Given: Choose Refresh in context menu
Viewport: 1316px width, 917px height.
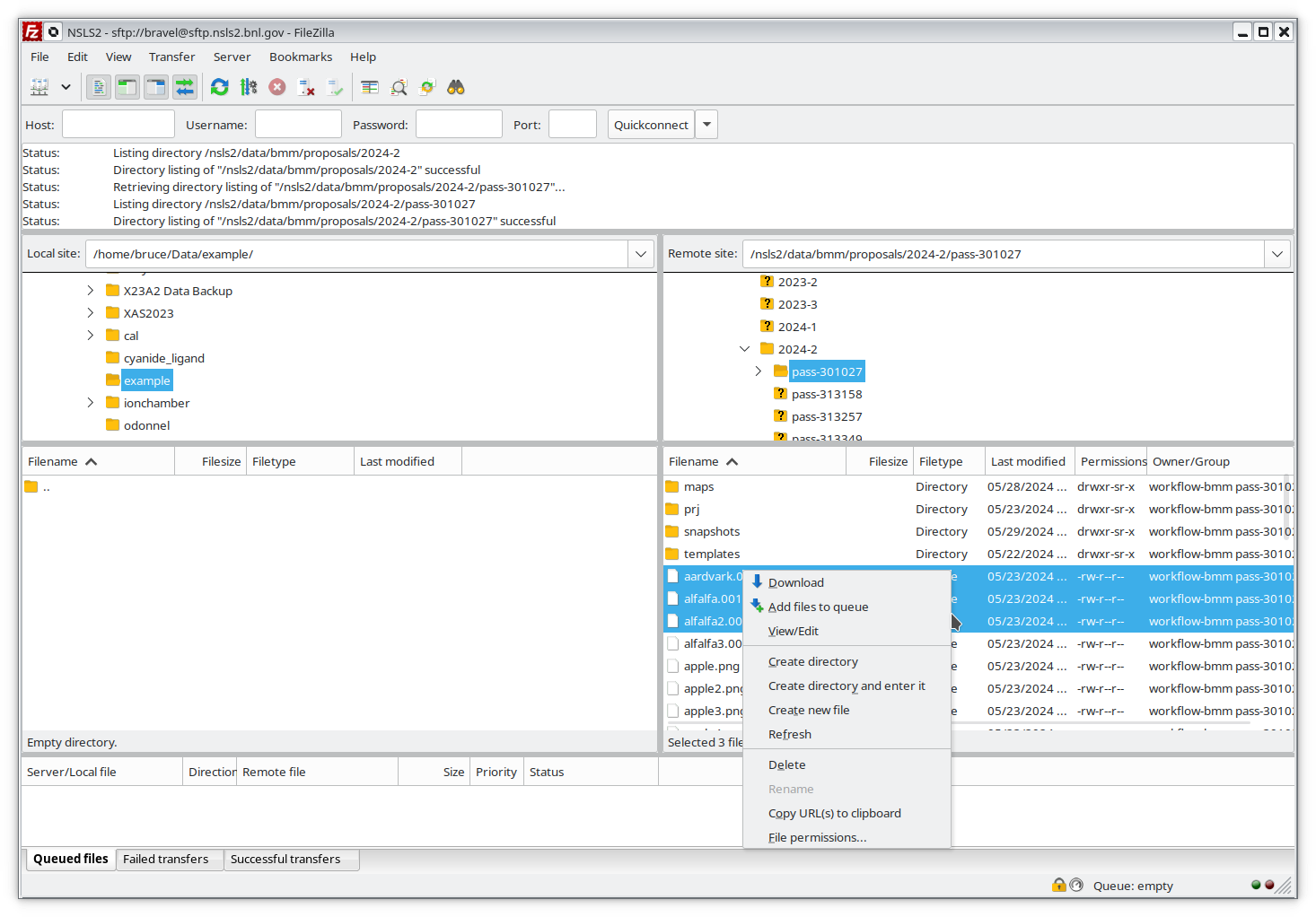Looking at the screenshot, I should pyautogui.click(x=847, y=734).
